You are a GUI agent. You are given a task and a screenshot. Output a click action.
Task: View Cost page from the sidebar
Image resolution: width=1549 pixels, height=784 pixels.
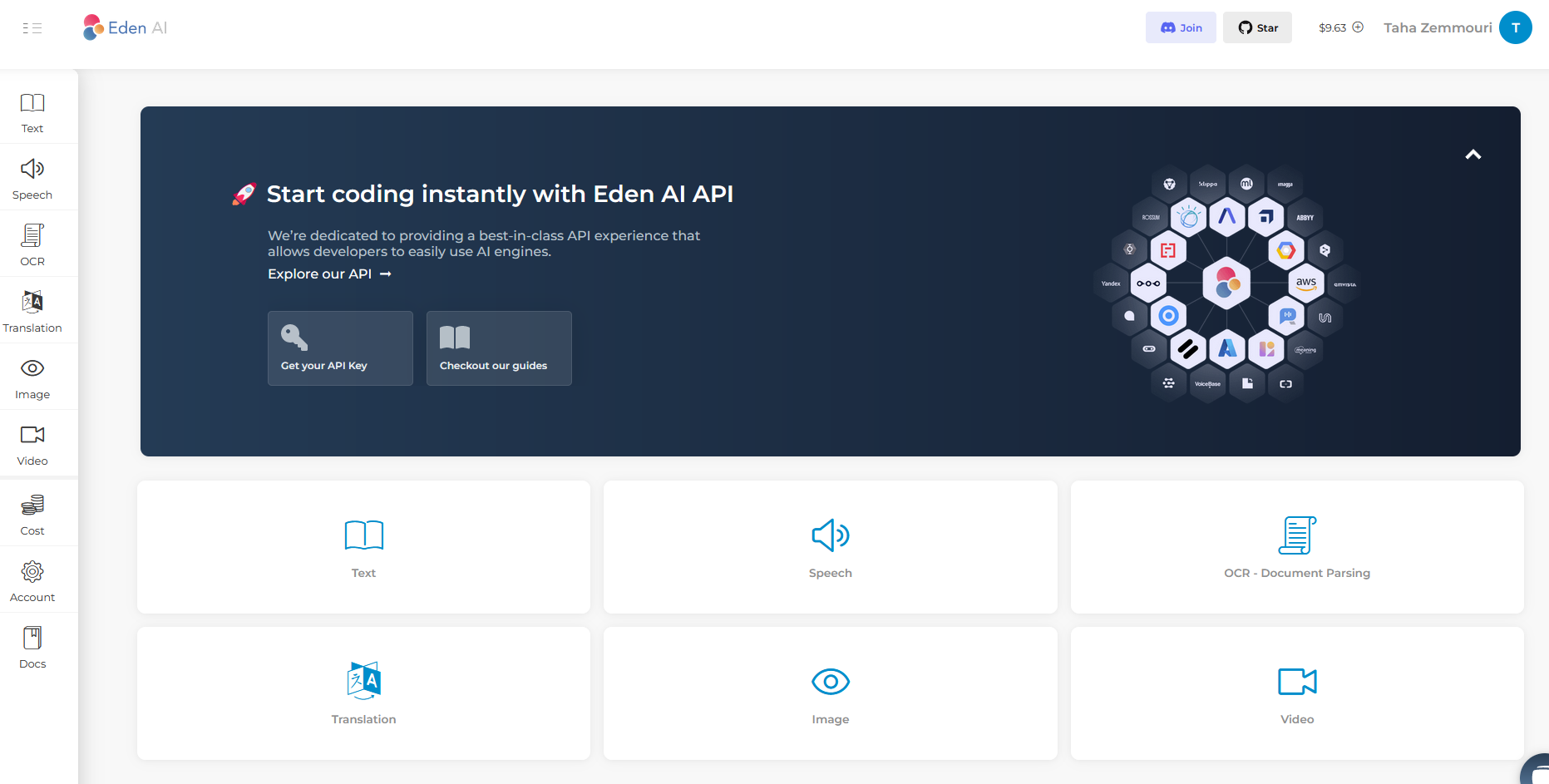pos(32,515)
